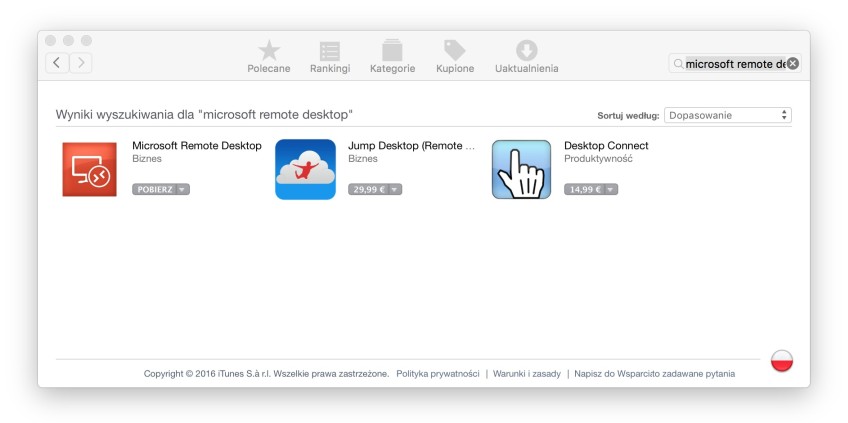Open the Warunki i zasady link

click(527, 374)
